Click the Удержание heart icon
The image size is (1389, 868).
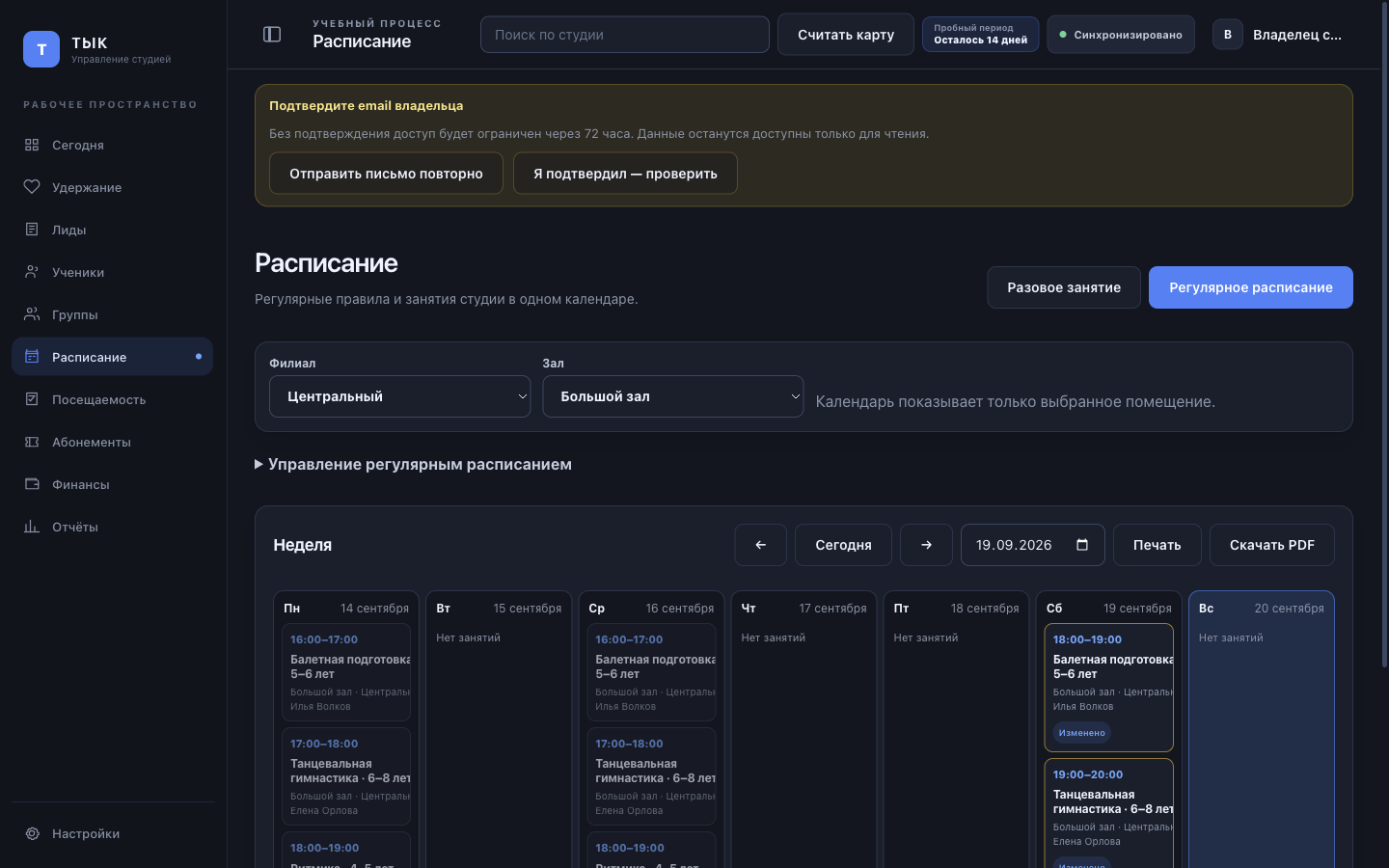click(x=32, y=187)
